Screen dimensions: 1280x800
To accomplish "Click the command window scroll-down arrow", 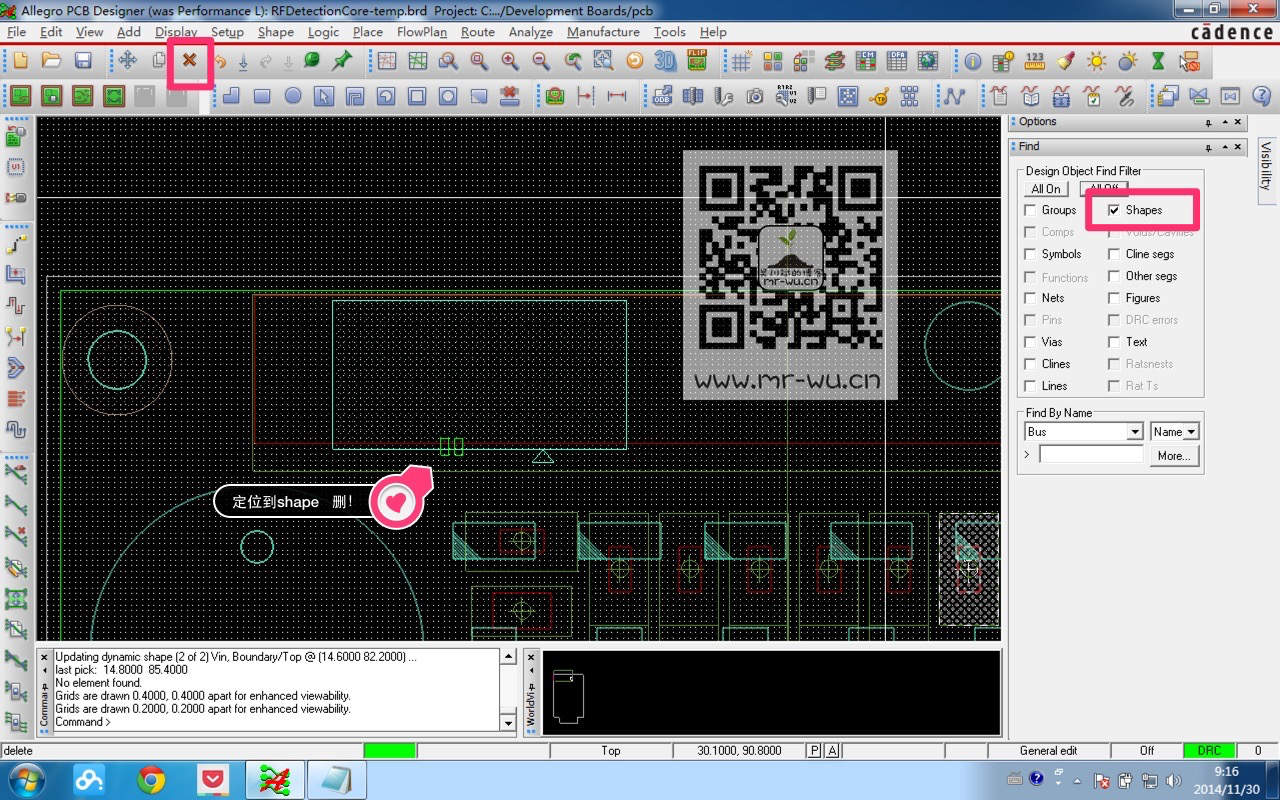I will pos(508,723).
